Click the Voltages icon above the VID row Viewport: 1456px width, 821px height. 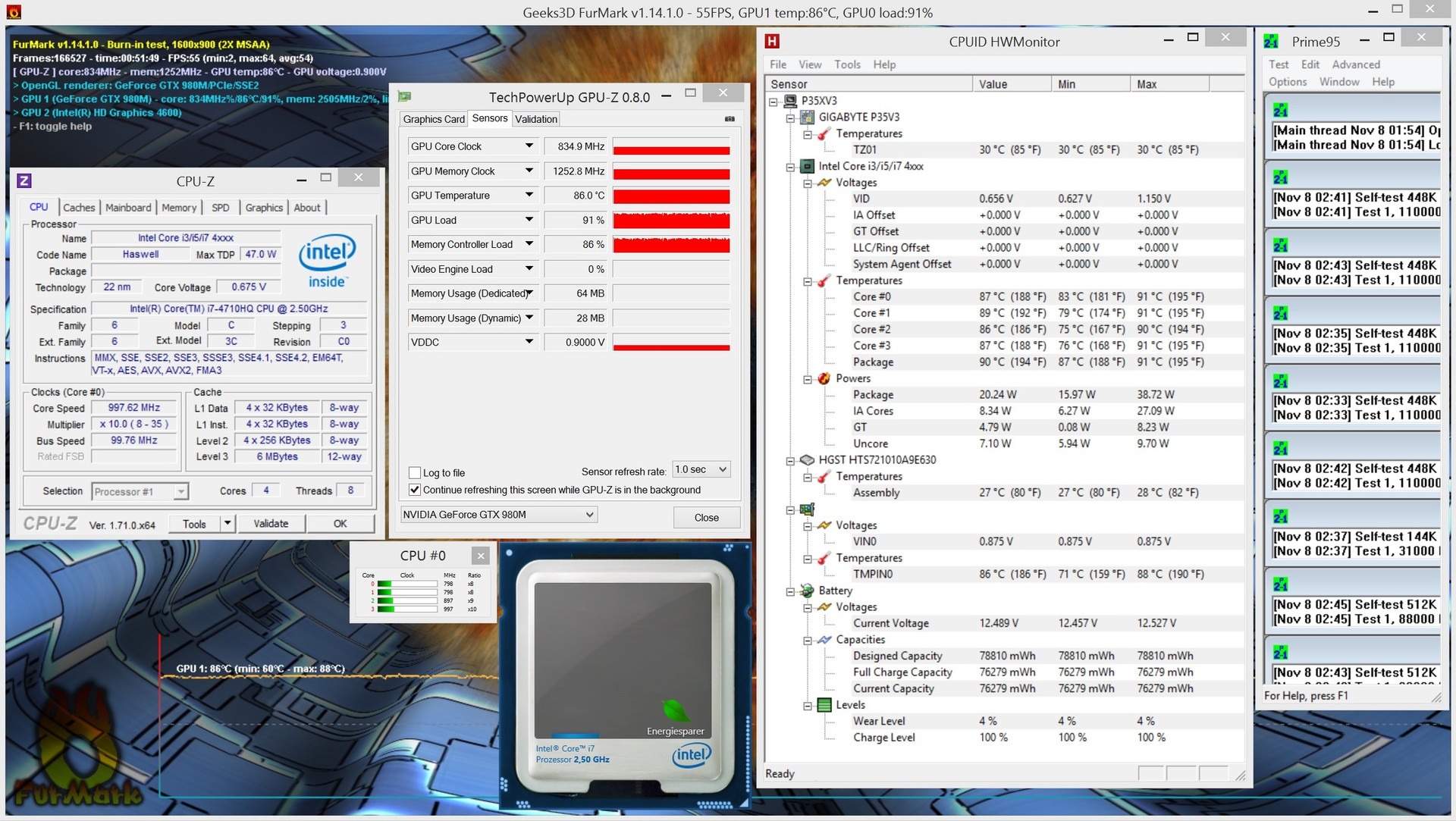[x=824, y=183]
